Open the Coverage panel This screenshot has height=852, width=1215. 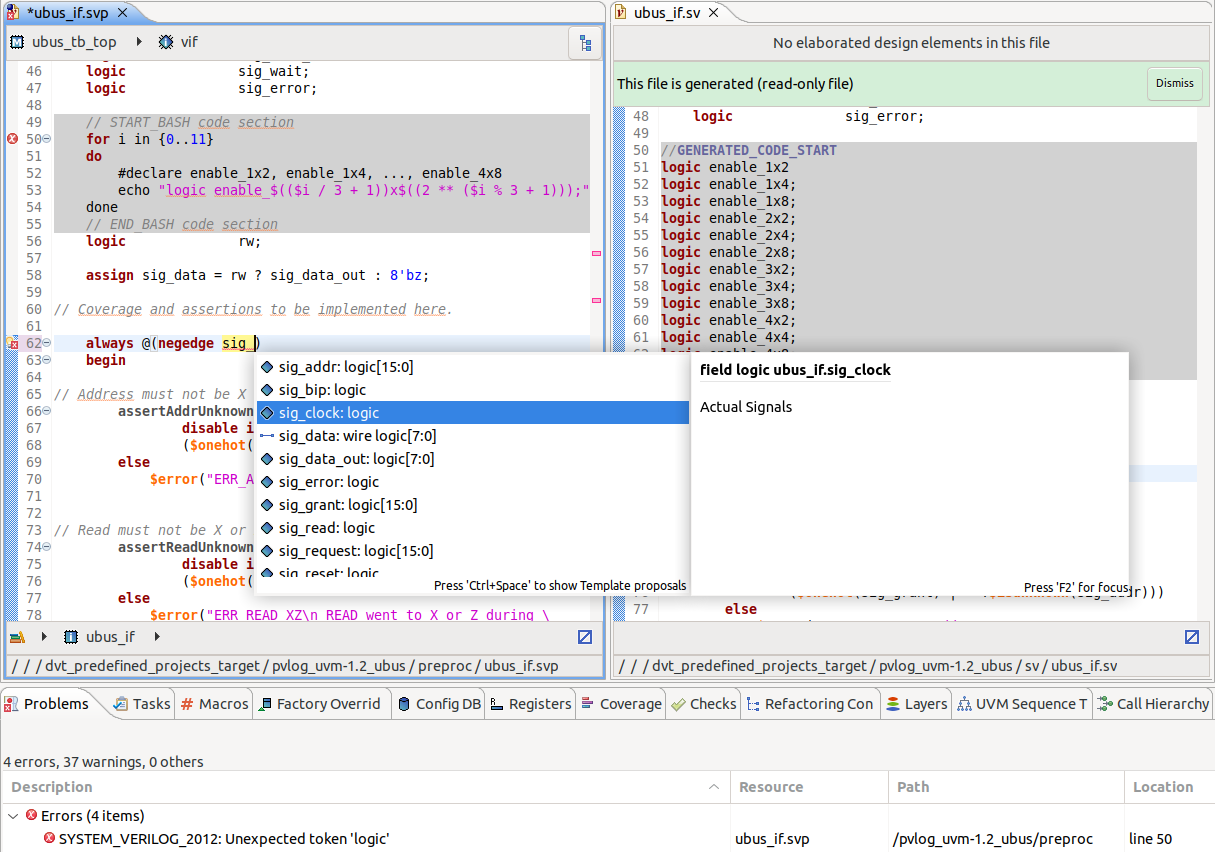click(x=620, y=703)
